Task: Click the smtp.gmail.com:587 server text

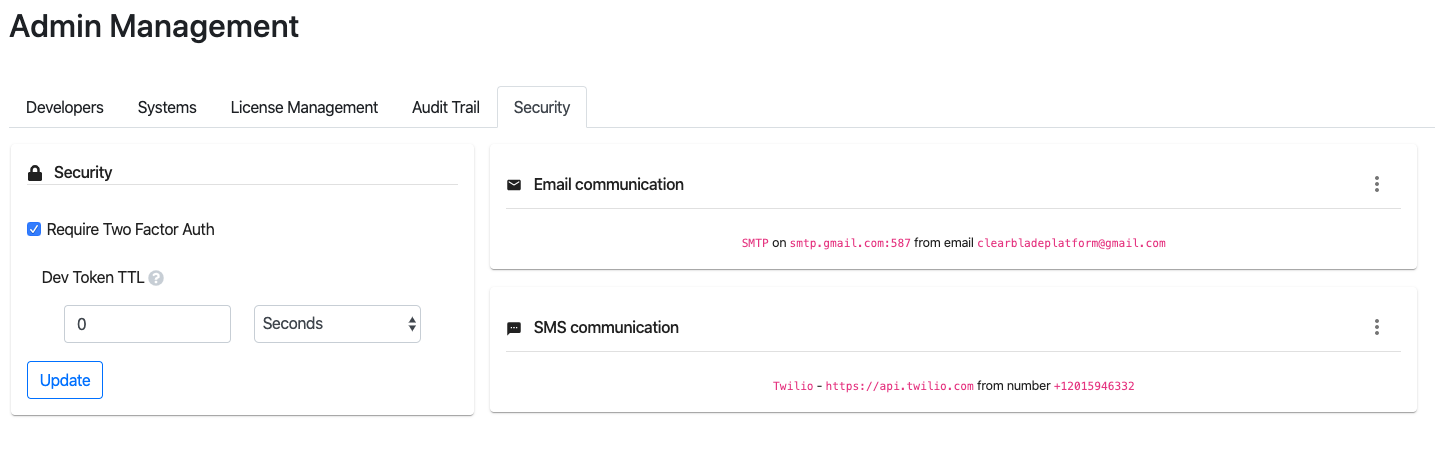Action: (850, 243)
